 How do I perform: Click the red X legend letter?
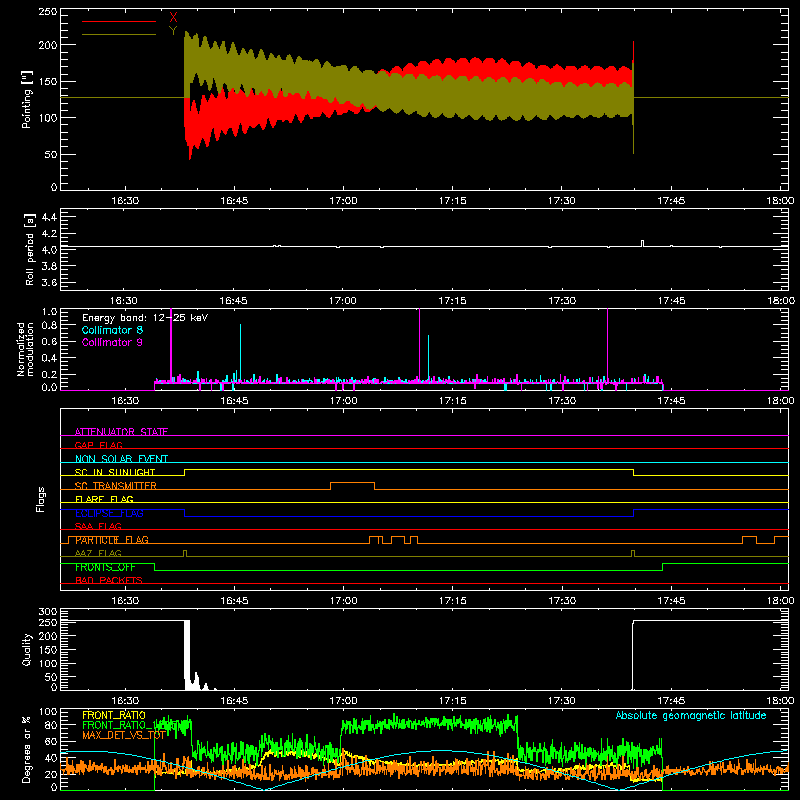pyautogui.click(x=173, y=18)
